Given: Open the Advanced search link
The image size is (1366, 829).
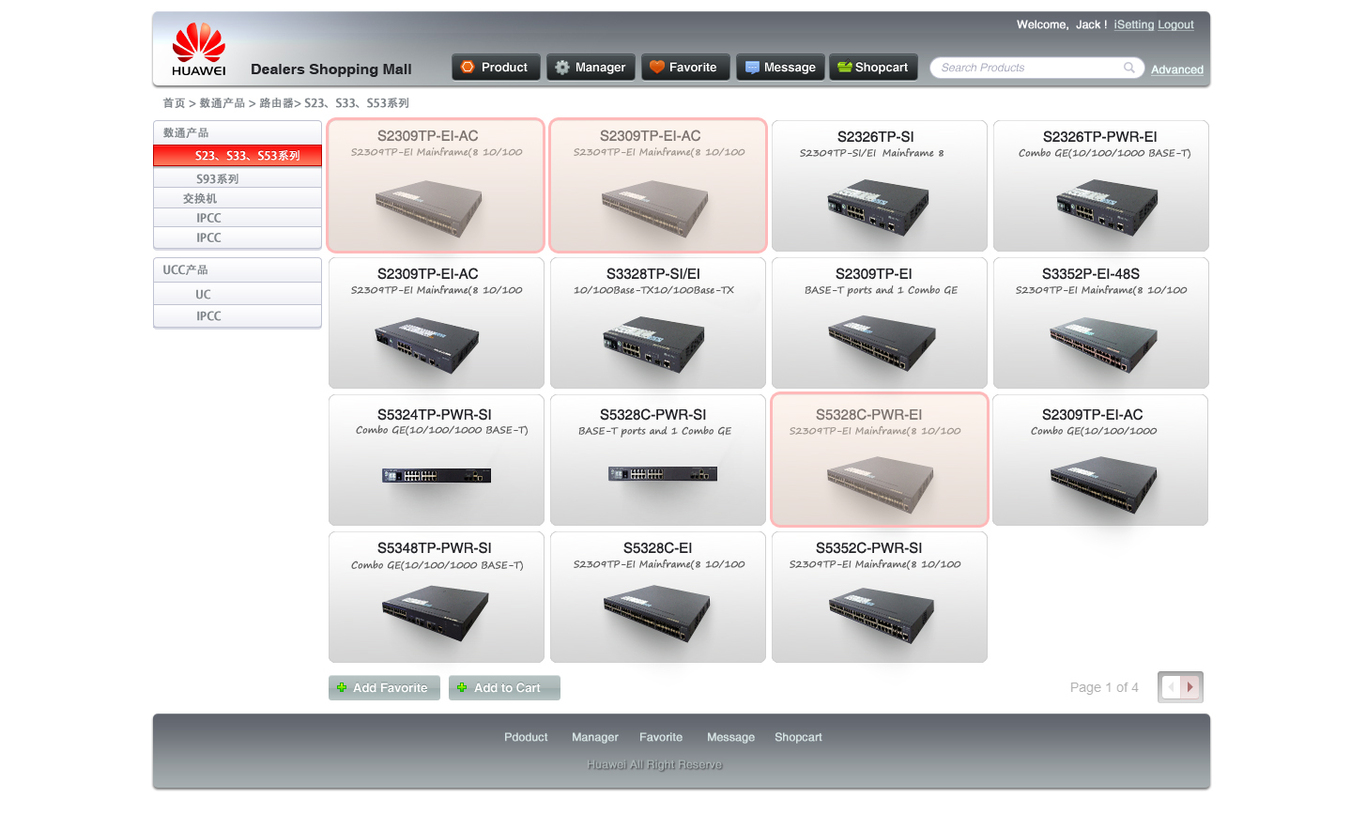Looking at the screenshot, I should click(x=1177, y=70).
